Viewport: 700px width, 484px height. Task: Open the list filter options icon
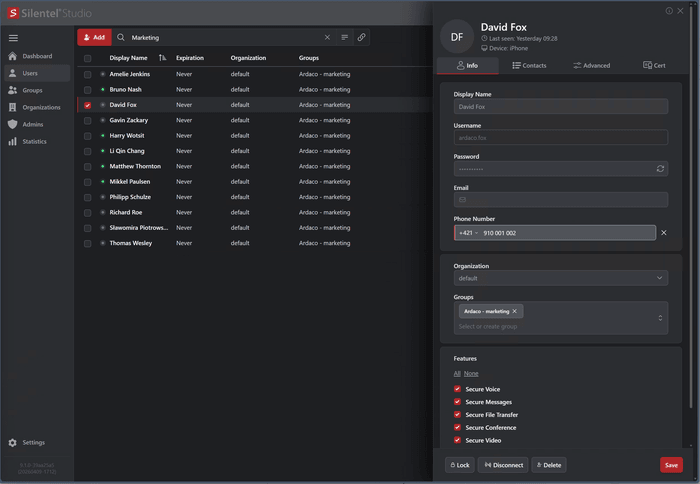click(345, 38)
